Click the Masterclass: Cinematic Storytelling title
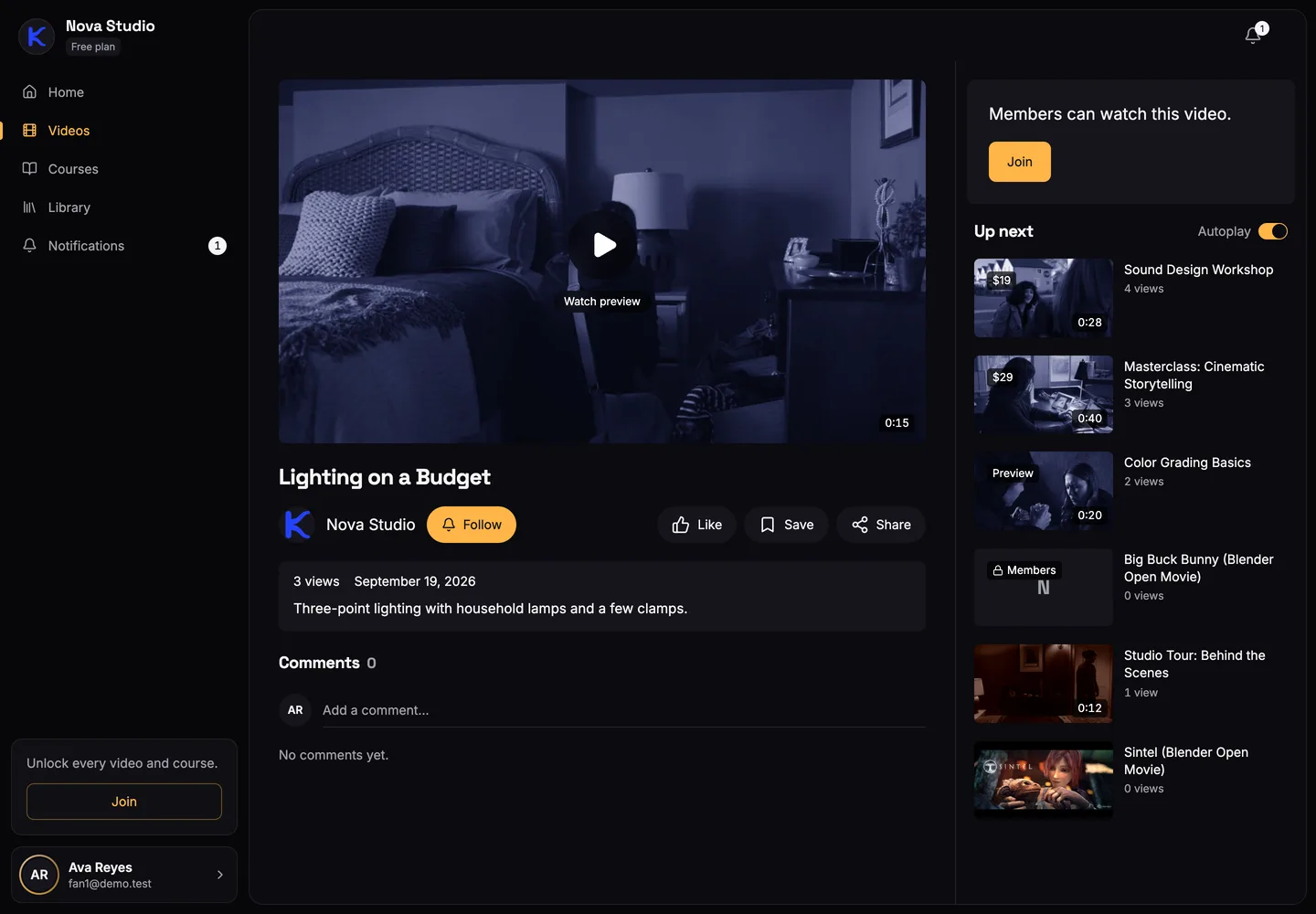1316x914 pixels. pos(1194,376)
